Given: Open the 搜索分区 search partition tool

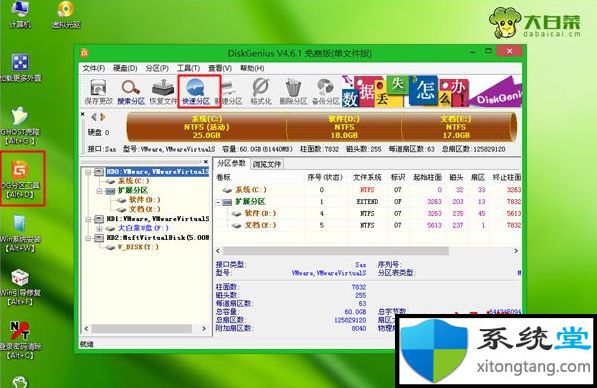Looking at the screenshot, I should click(x=131, y=91).
